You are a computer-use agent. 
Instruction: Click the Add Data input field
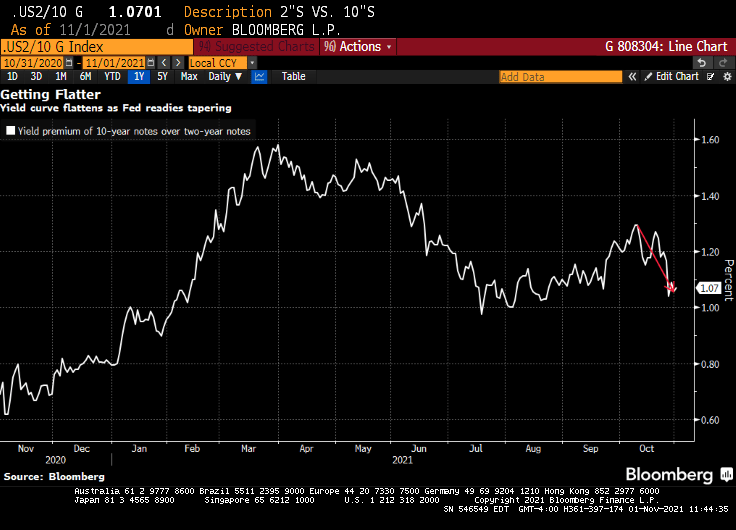[x=559, y=76]
